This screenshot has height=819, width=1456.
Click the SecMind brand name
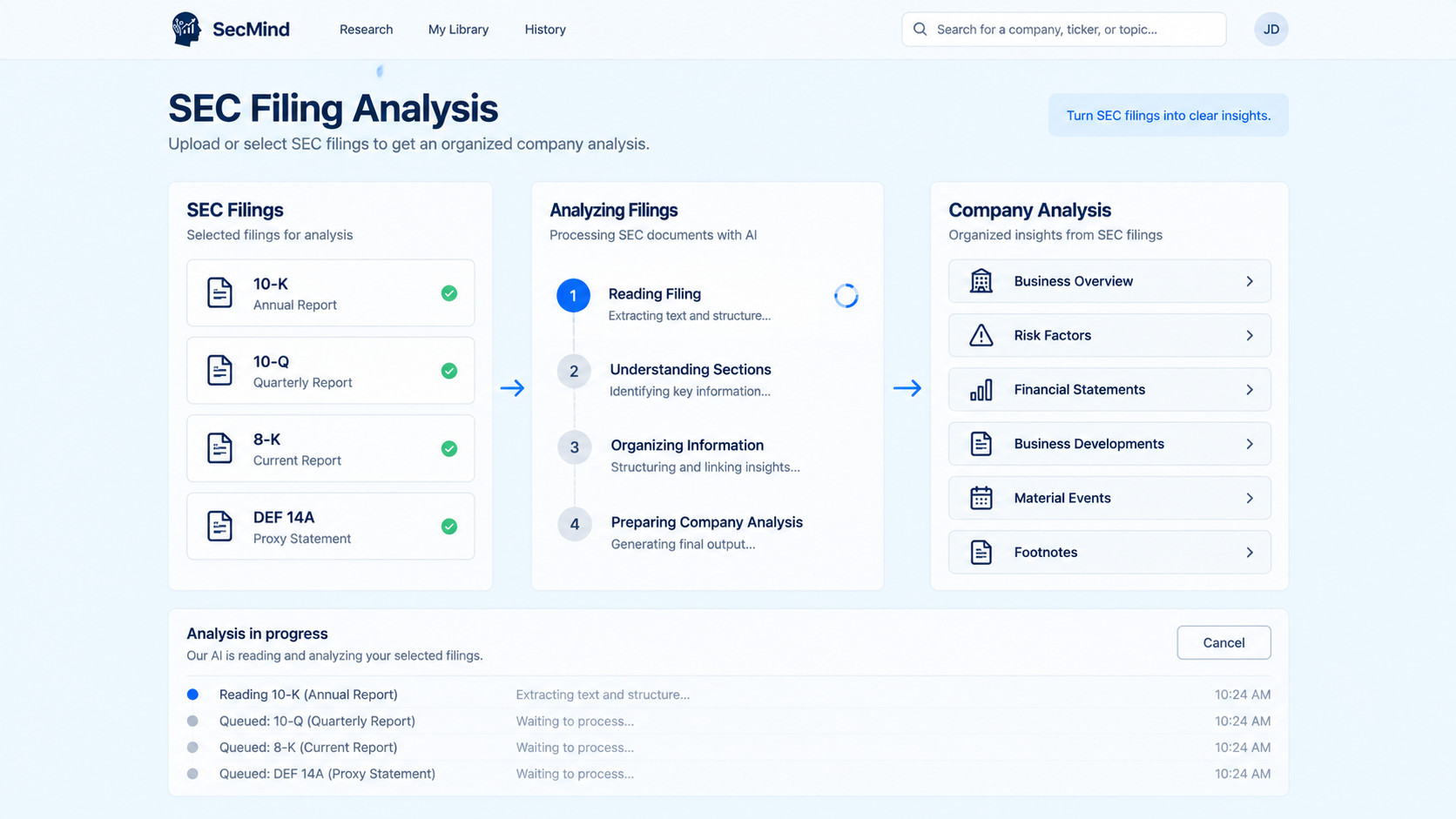[251, 30]
